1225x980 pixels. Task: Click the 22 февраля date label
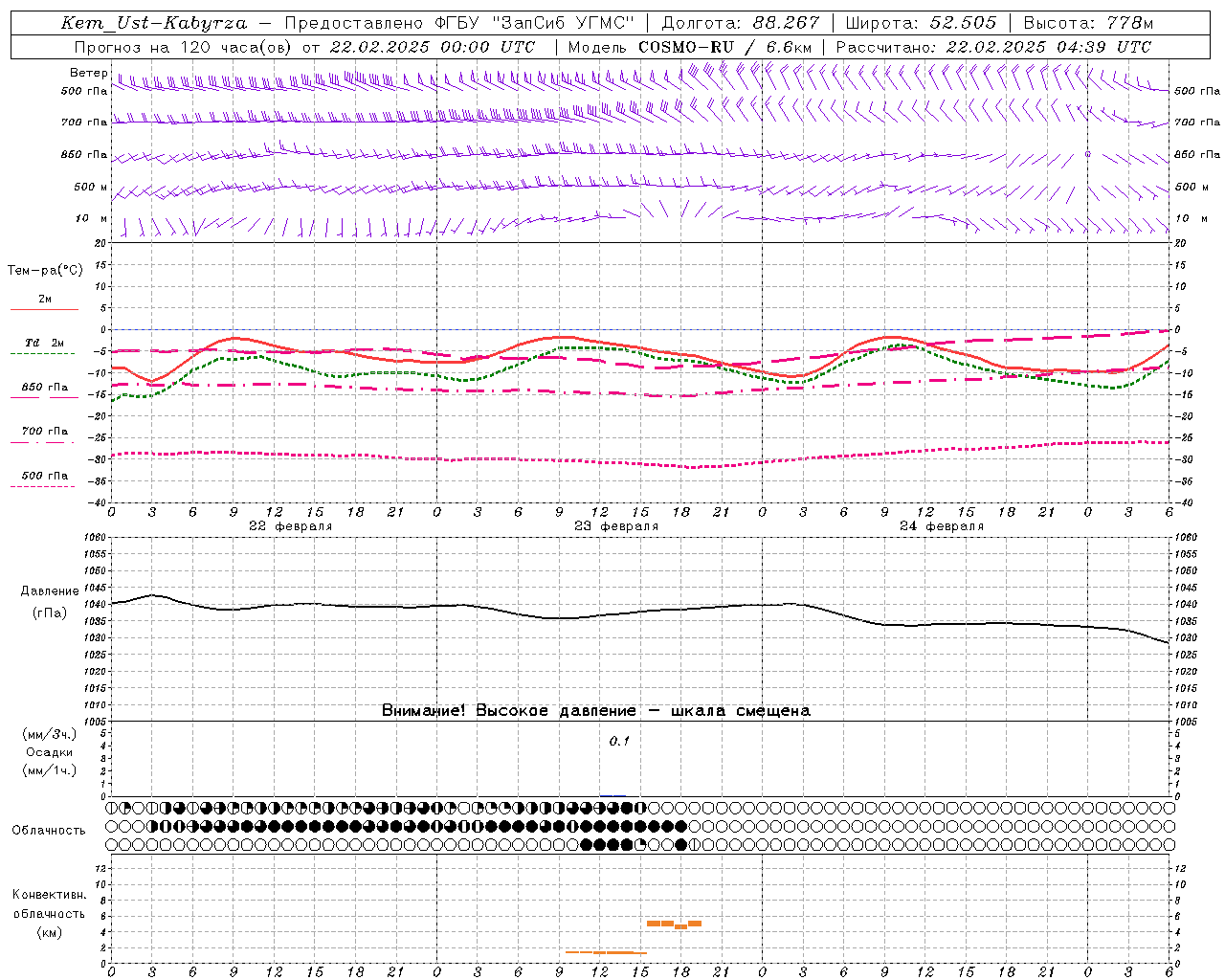[x=291, y=526]
